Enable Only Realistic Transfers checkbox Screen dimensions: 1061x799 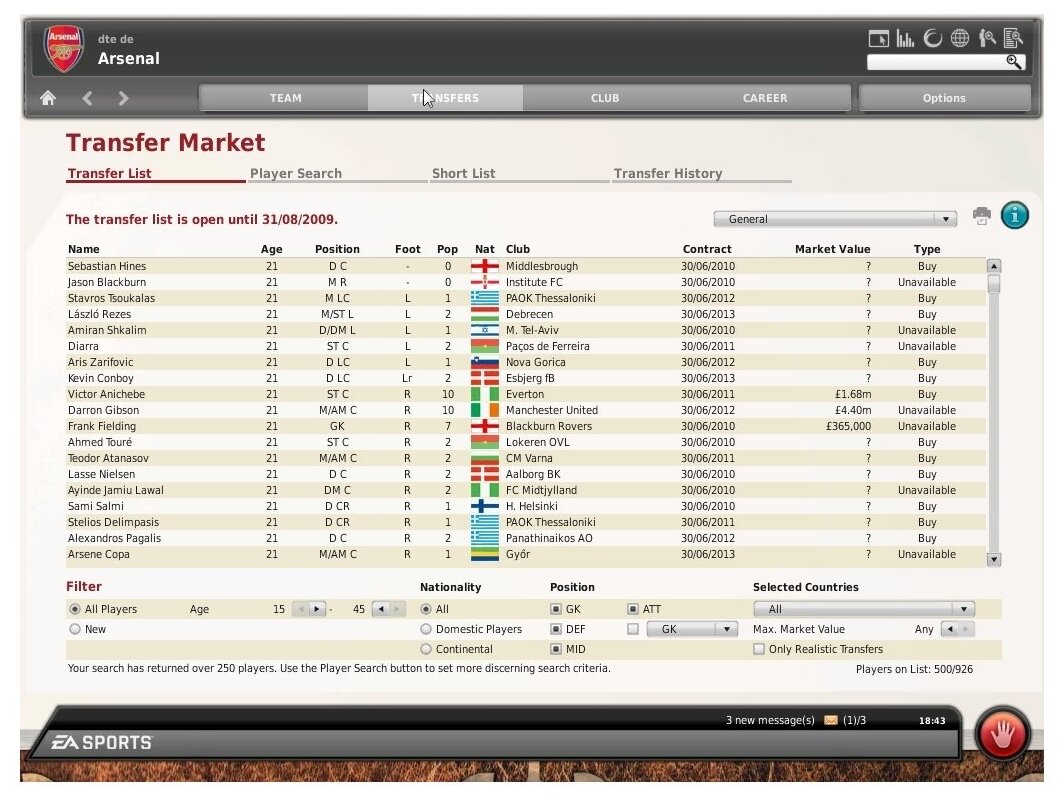(x=759, y=649)
